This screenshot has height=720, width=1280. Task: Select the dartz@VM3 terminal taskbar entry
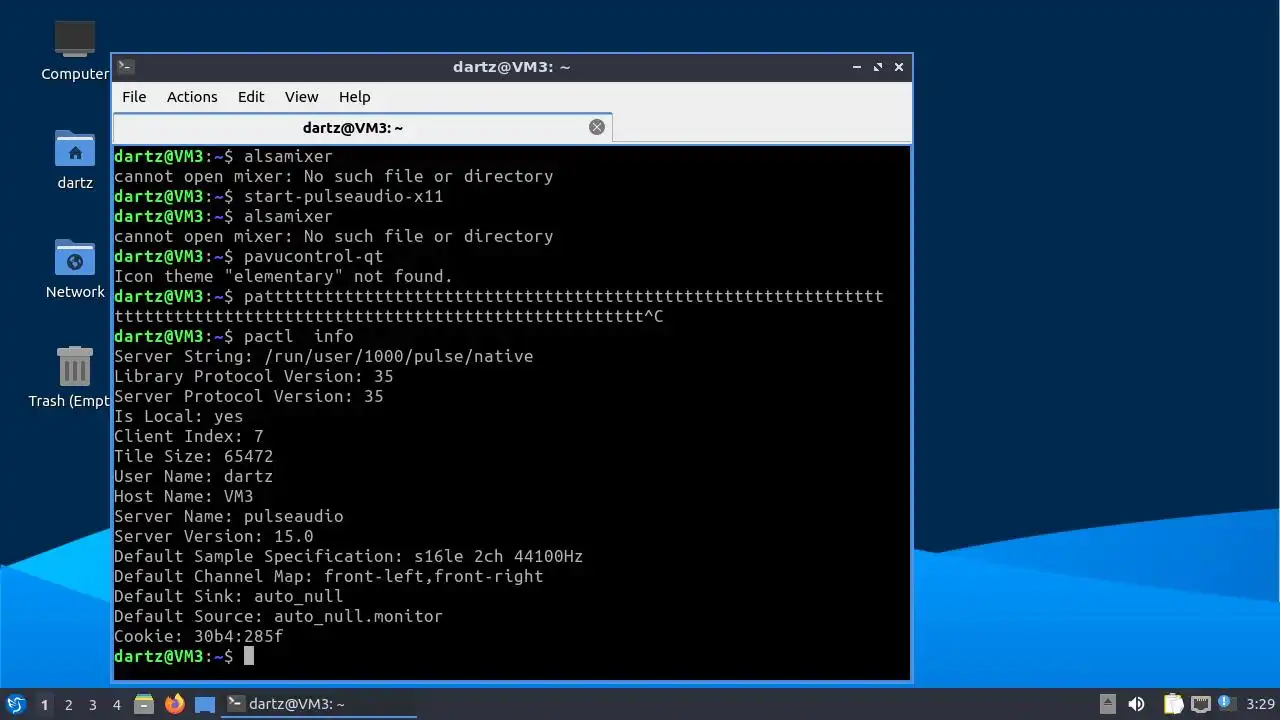[x=319, y=704]
